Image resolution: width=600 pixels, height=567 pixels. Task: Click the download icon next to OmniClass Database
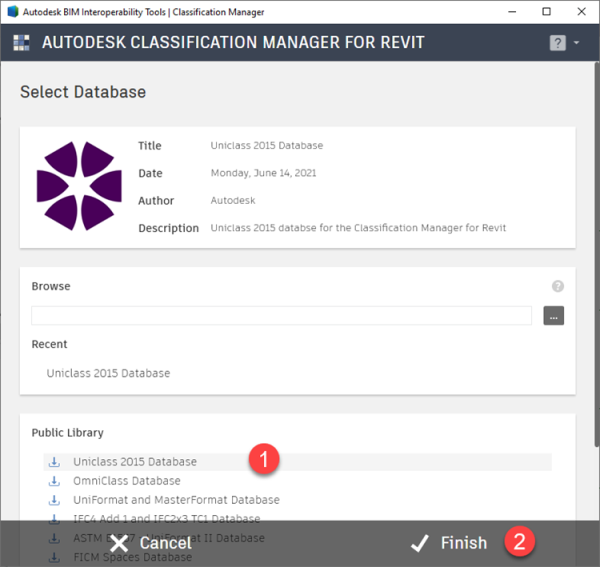coord(54,481)
